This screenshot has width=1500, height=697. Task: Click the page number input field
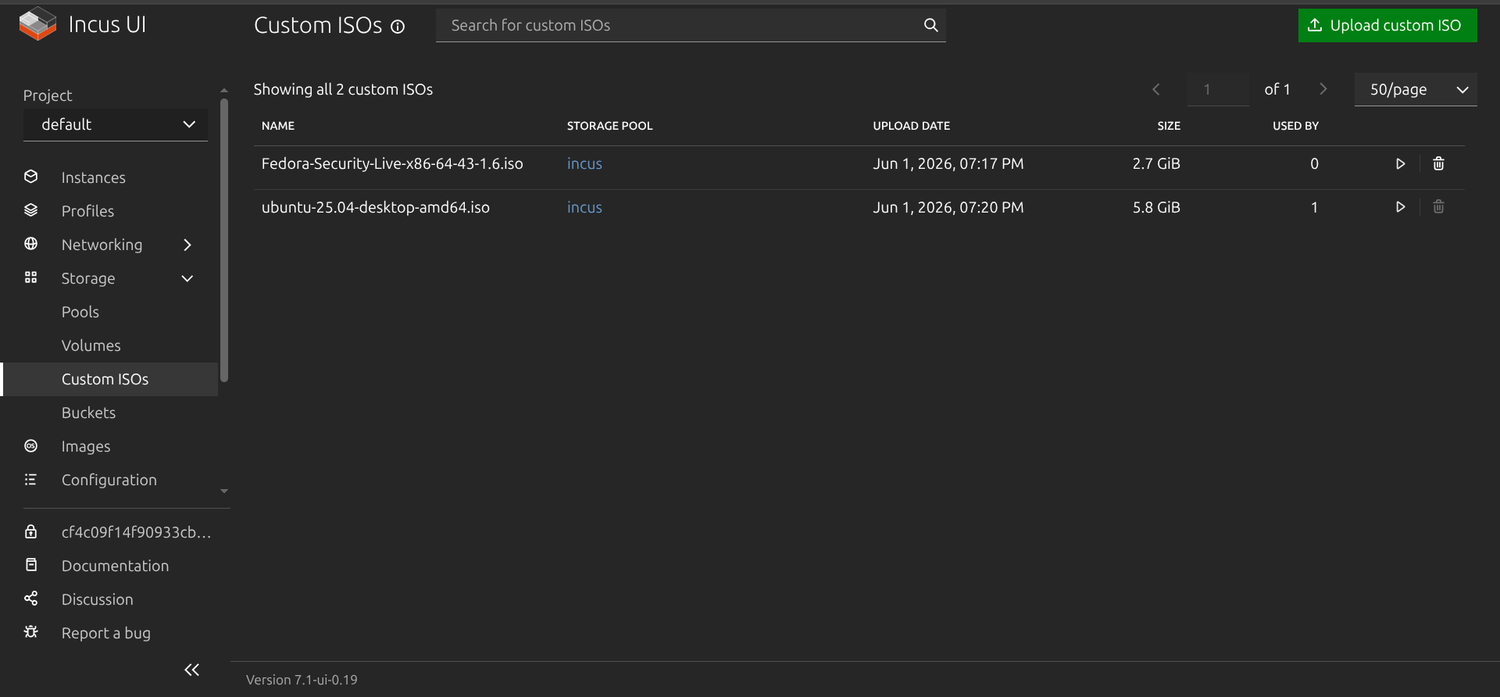point(1218,89)
